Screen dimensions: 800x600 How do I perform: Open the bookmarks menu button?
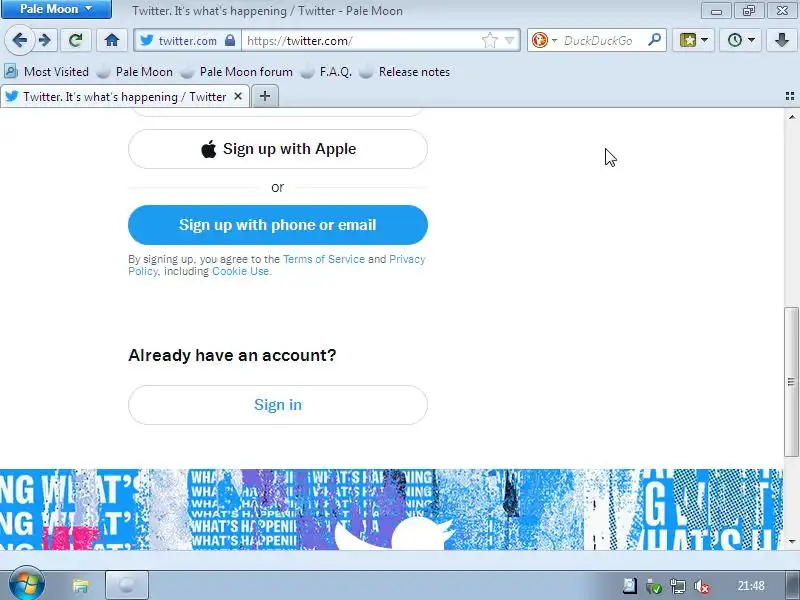[x=688, y=40]
